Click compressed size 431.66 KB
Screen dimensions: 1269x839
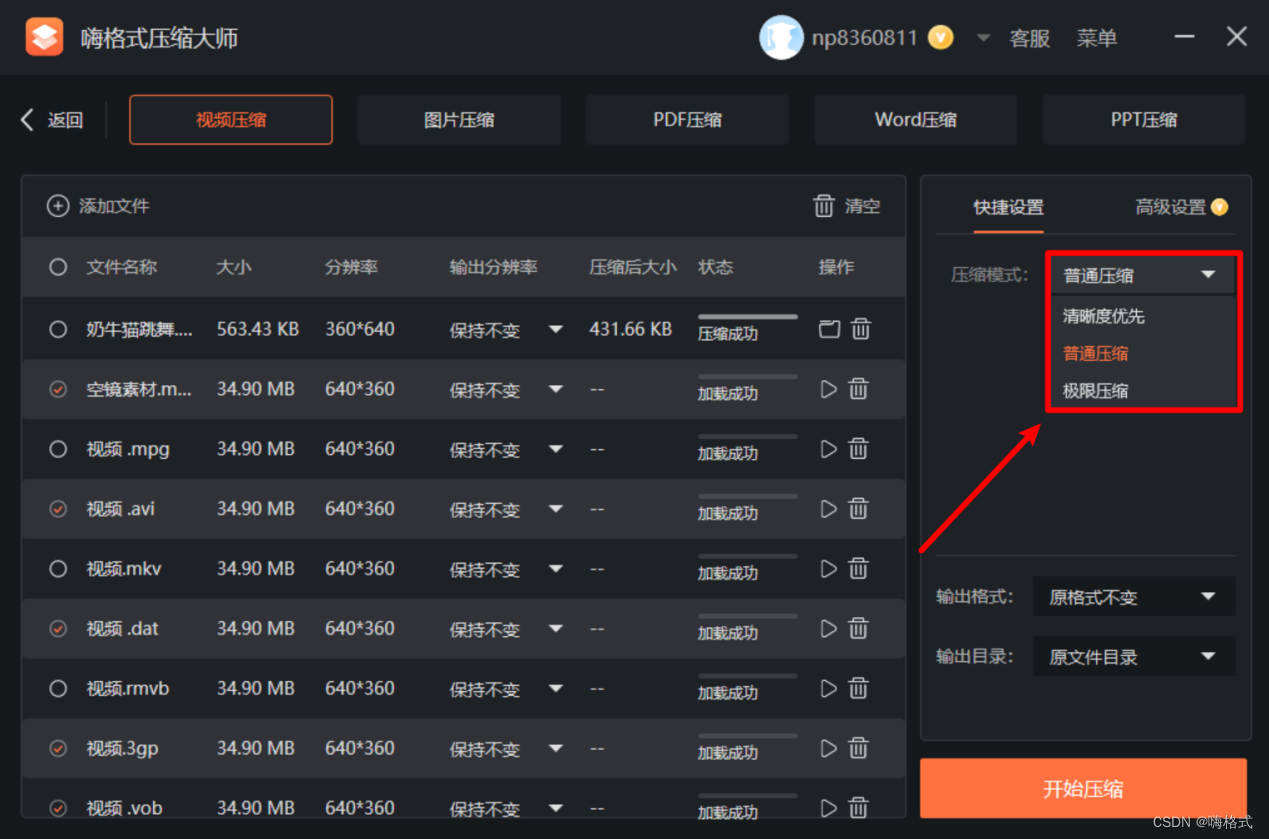click(x=630, y=329)
